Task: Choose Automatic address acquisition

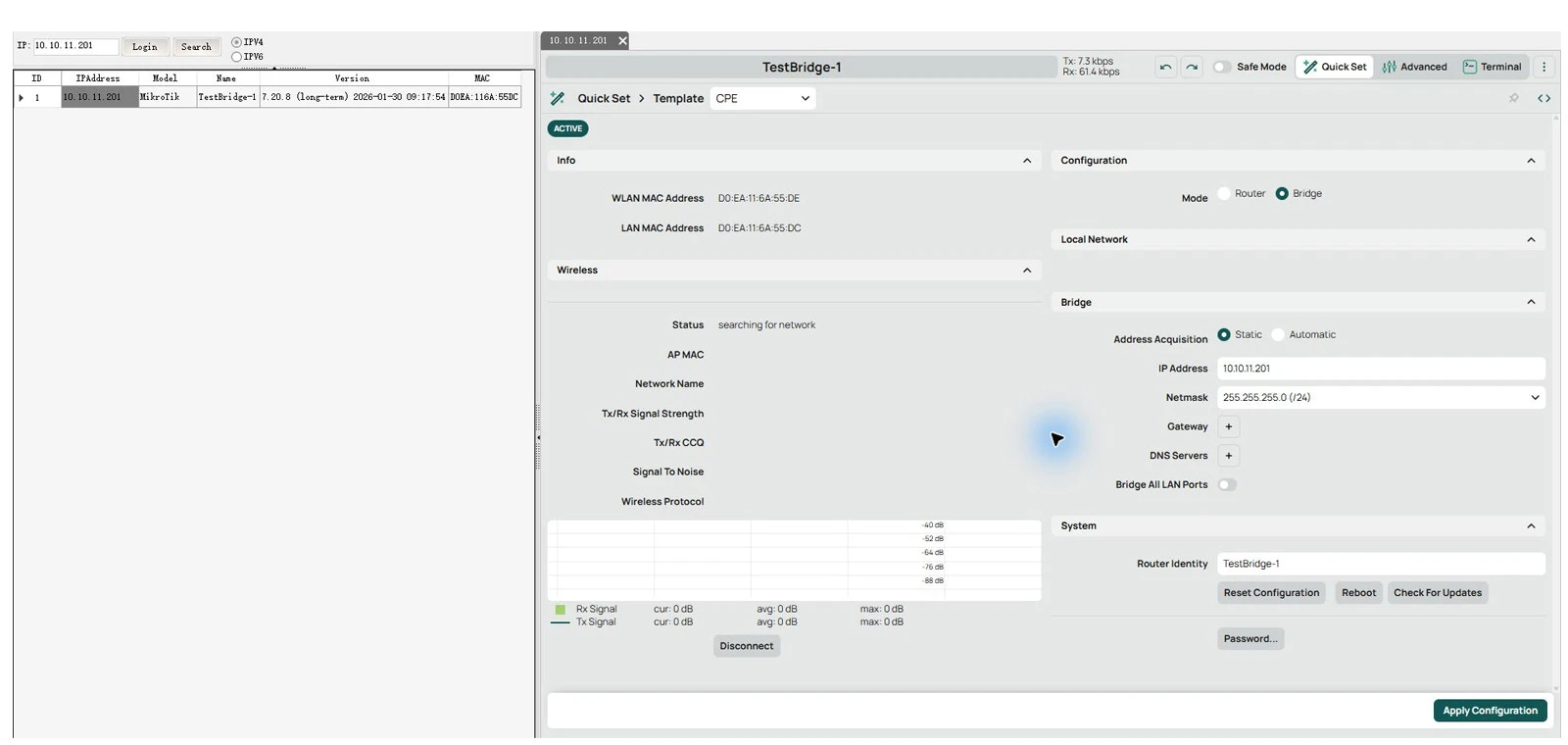Action: point(1278,334)
